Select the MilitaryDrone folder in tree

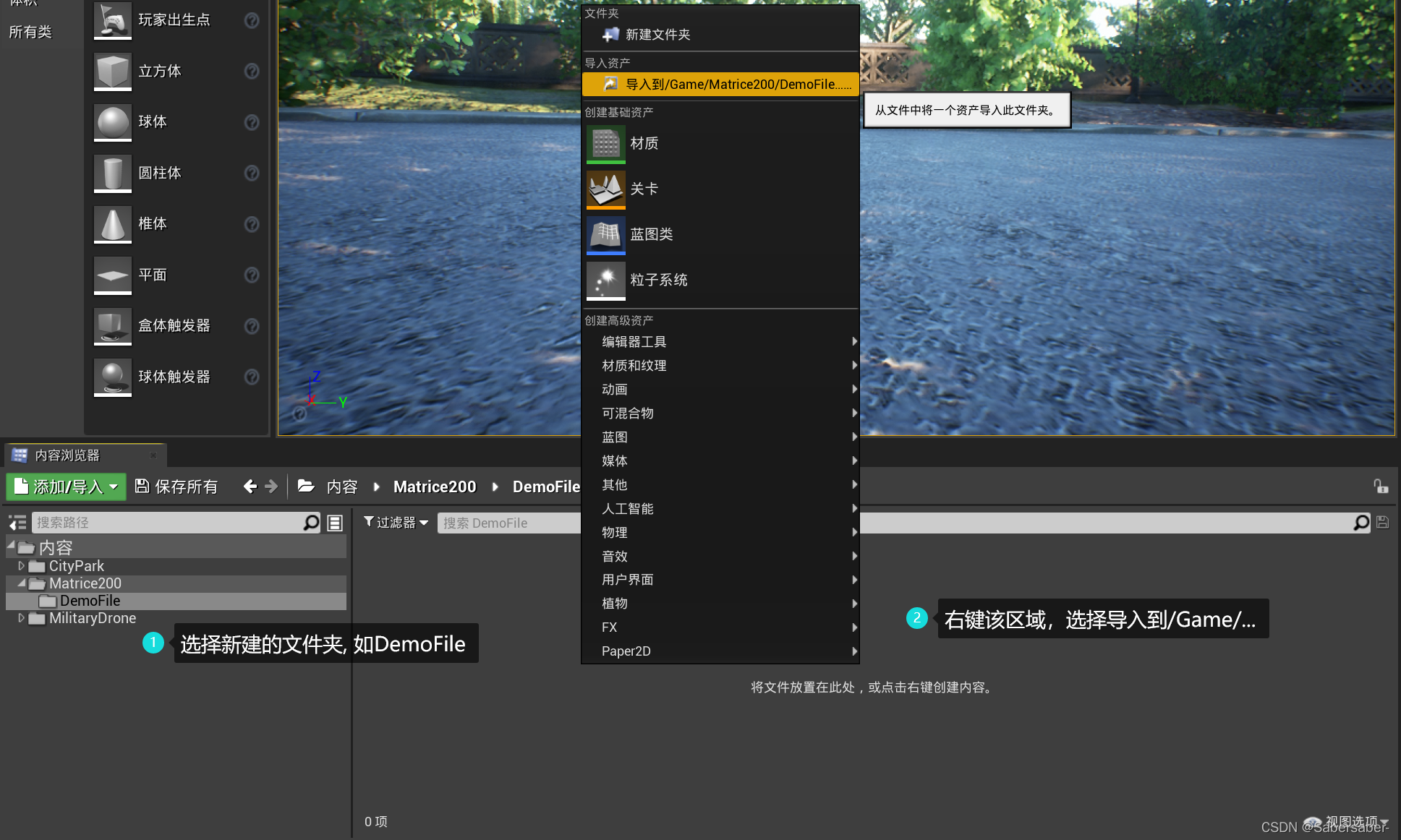[x=92, y=618]
